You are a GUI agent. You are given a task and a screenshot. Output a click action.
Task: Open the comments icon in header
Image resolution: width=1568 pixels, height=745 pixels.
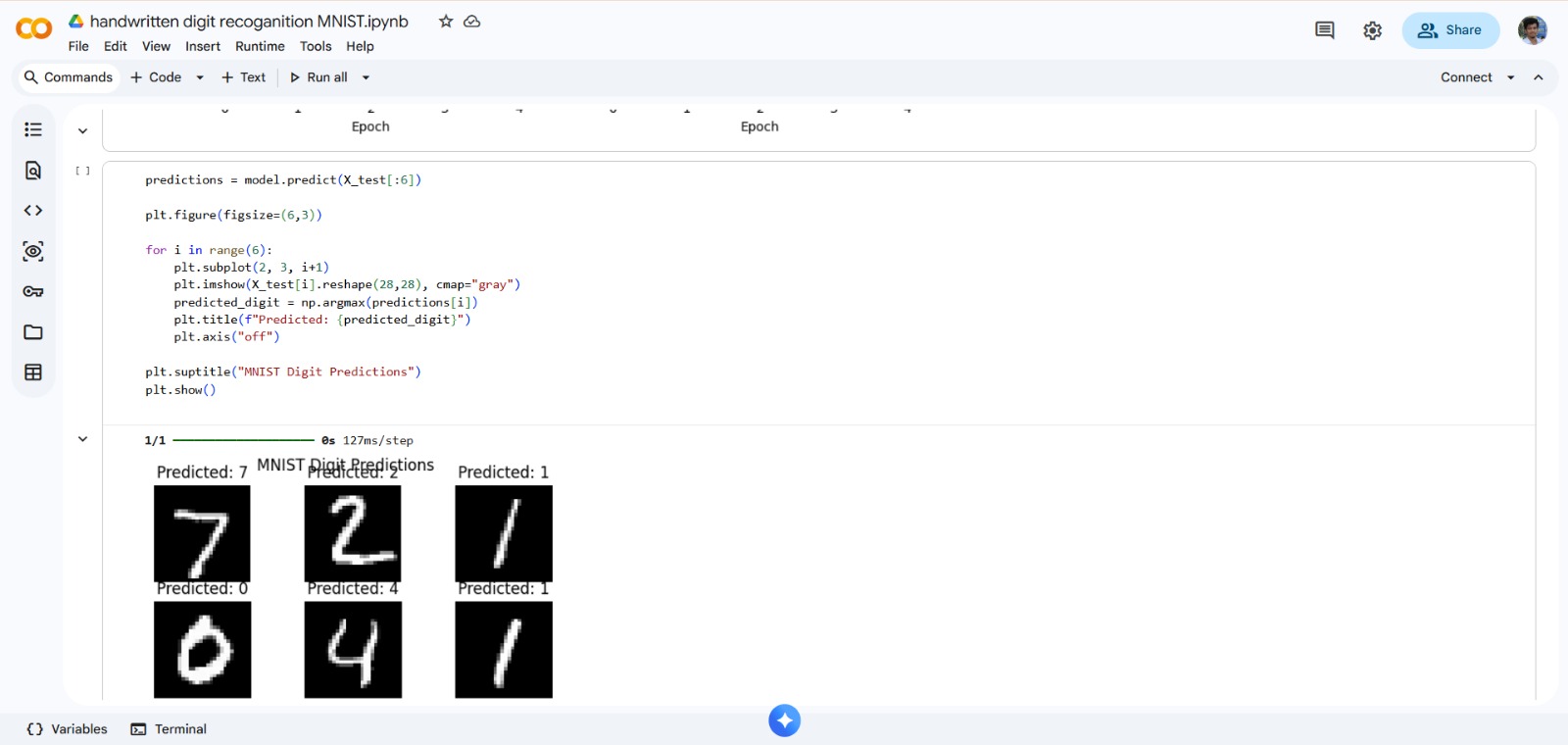(1324, 30)
